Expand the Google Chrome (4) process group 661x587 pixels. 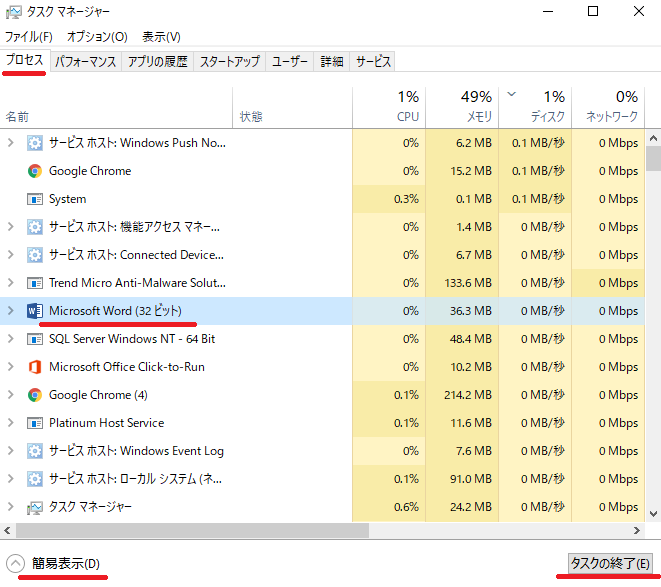[11, 394]
